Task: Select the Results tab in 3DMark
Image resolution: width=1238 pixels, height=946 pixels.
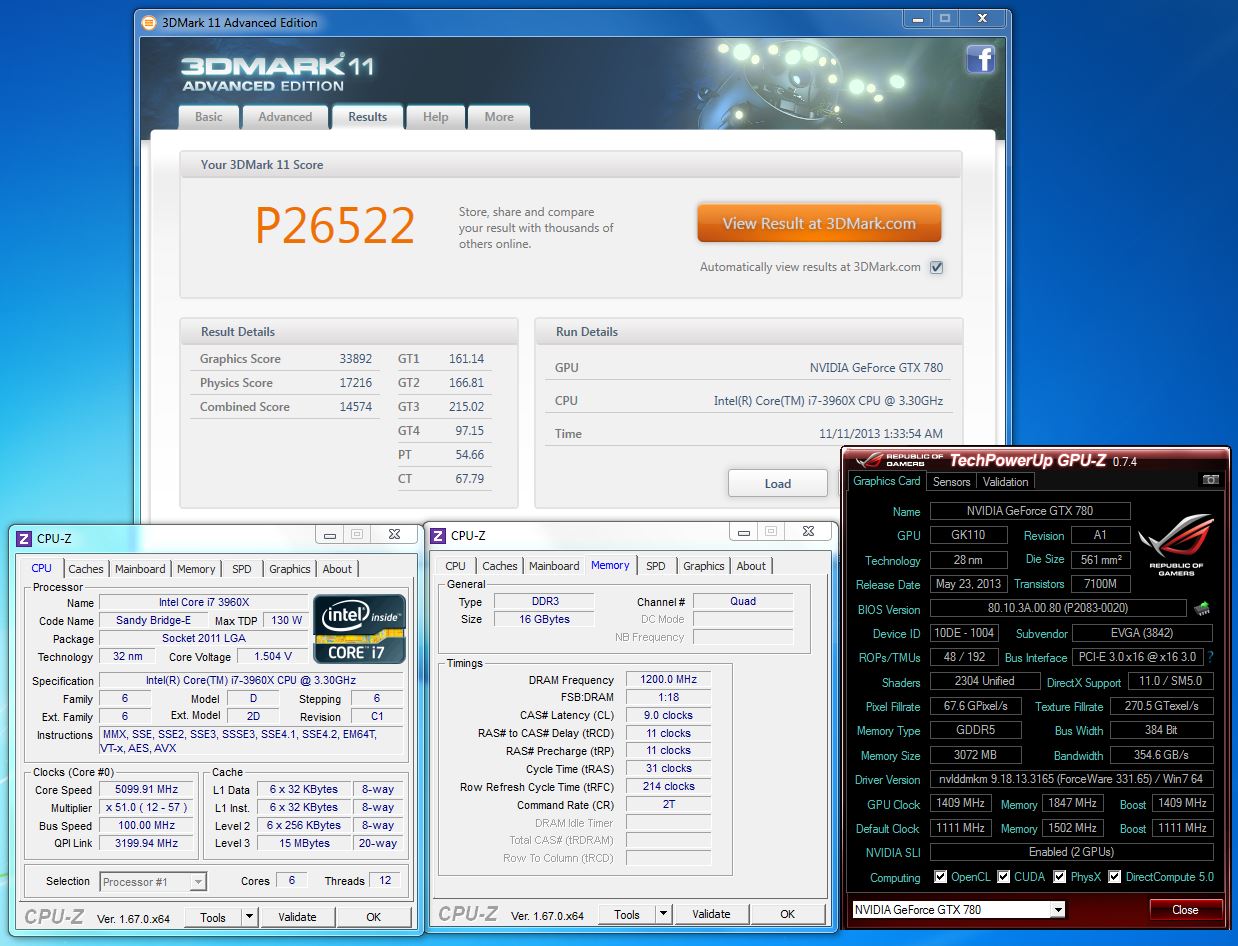Action: coord(367,116)
